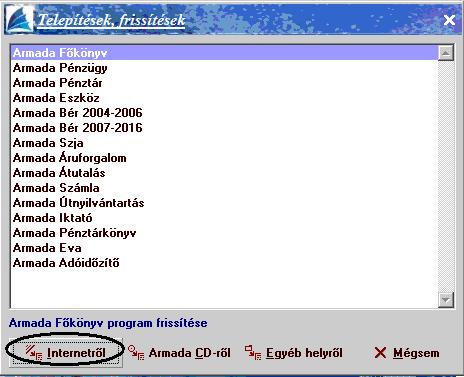
Task: Click the Armada CD-ről button
Action: click(179, 353)
